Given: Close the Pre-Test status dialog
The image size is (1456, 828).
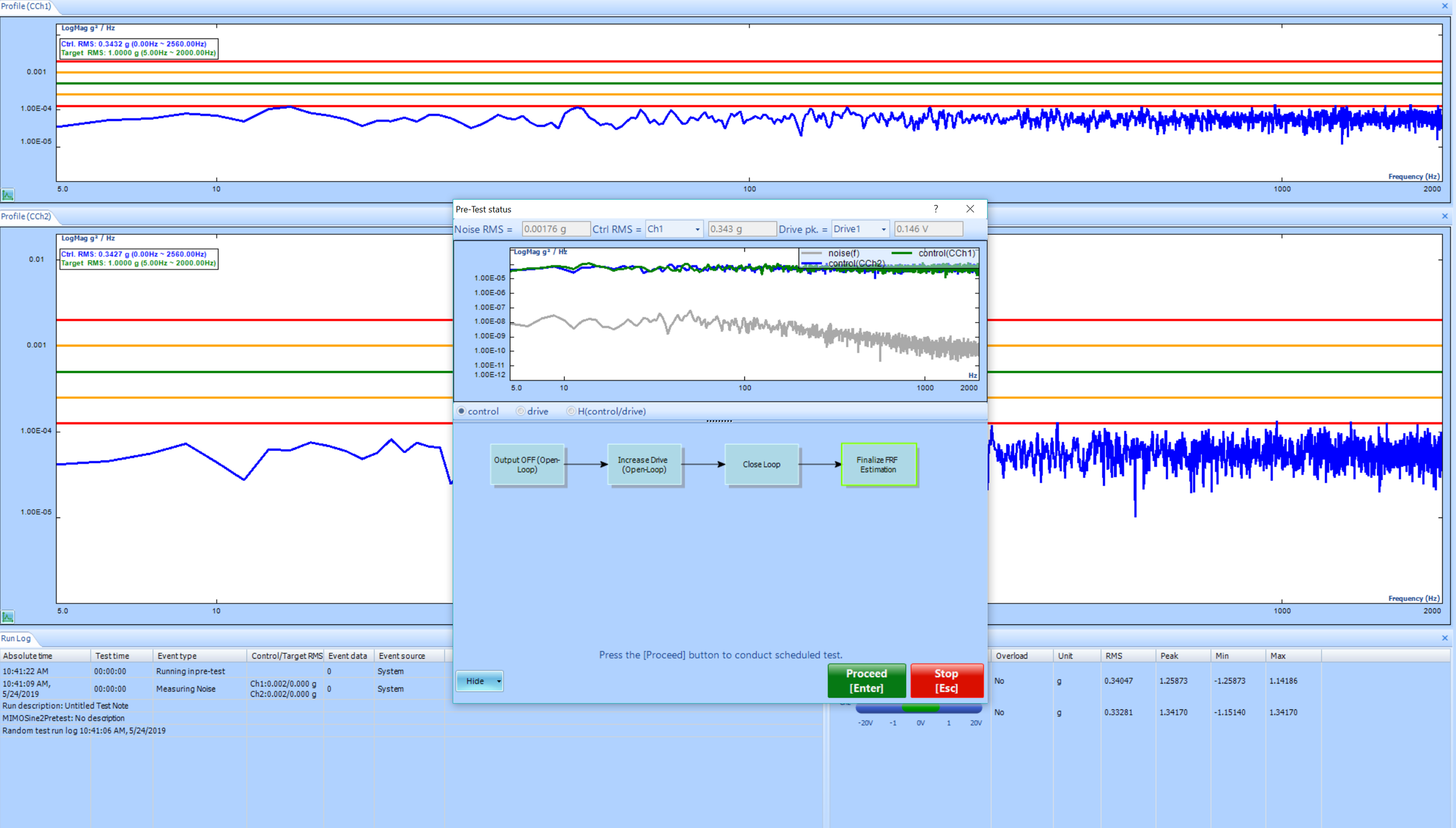Looking at the screenshot, I should pyautogui.click(x=970, y=209).
